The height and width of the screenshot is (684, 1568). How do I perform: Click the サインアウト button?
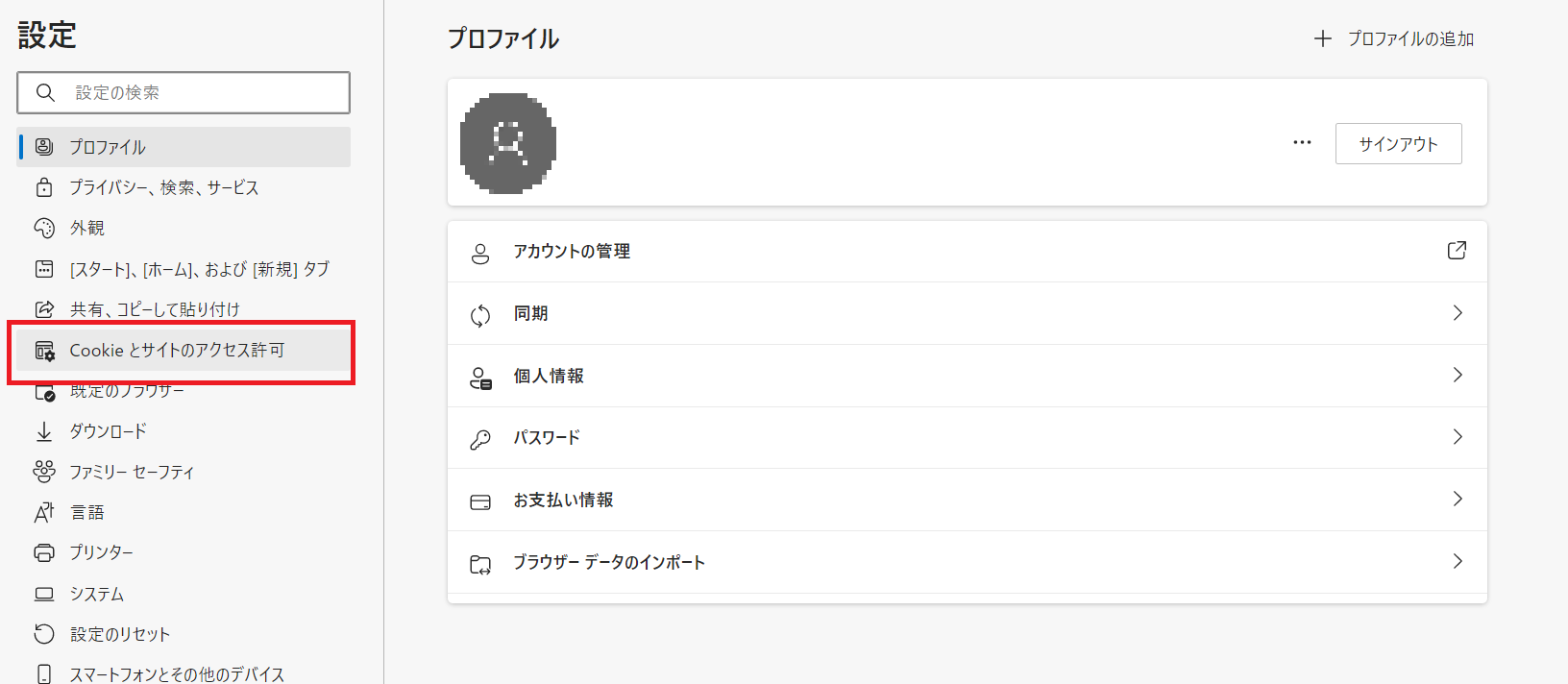[1399, 144]
